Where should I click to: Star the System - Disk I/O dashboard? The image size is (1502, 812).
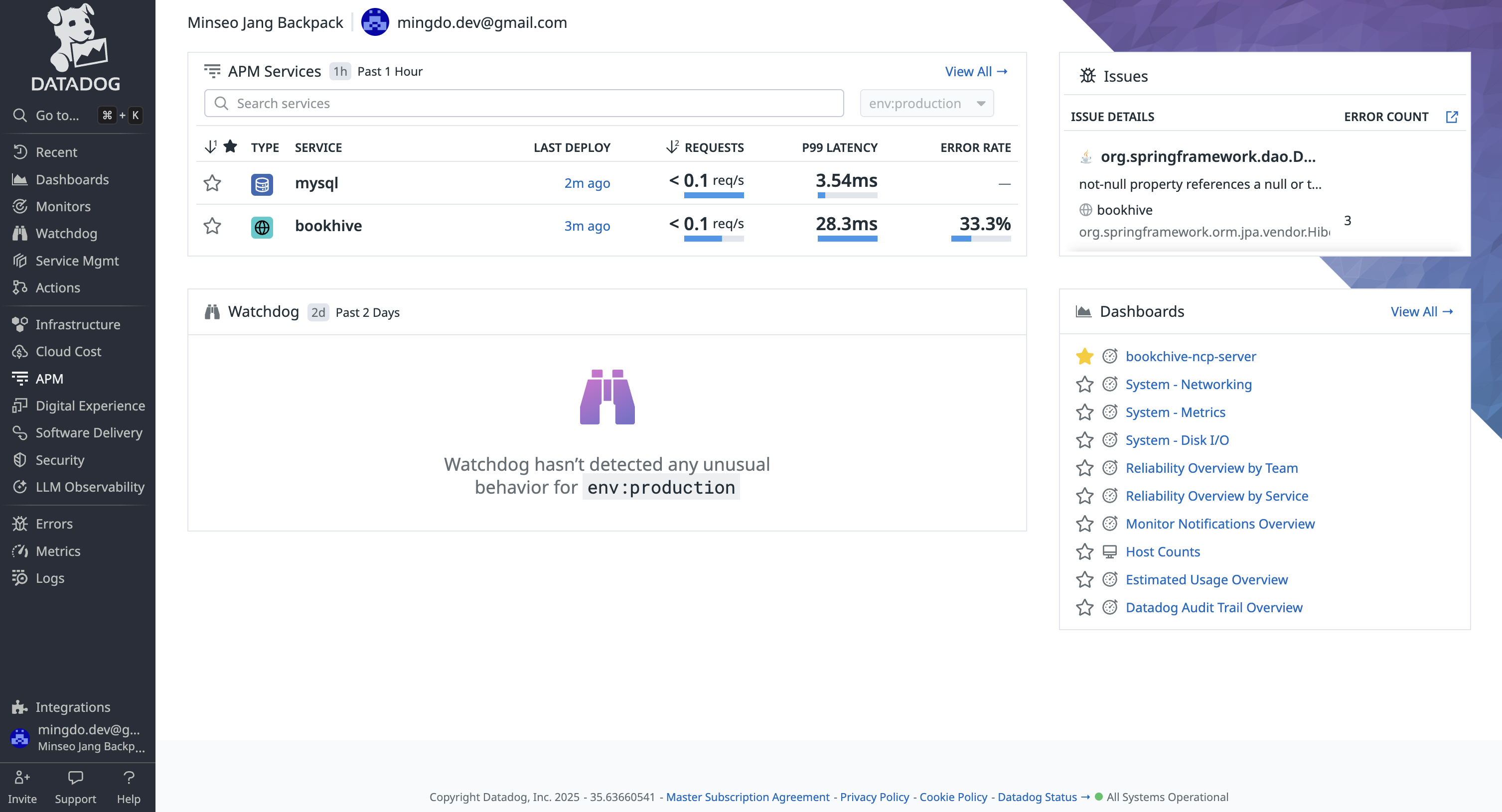(x=1084, y=440)
